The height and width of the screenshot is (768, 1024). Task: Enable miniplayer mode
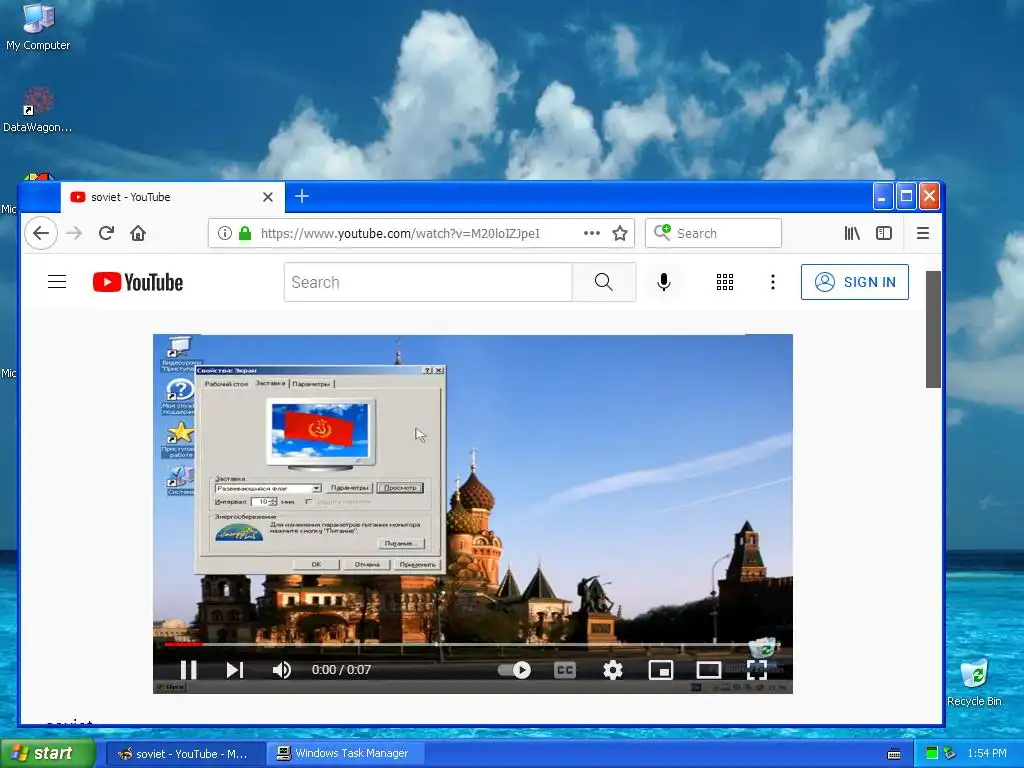[x=661, y=670]
